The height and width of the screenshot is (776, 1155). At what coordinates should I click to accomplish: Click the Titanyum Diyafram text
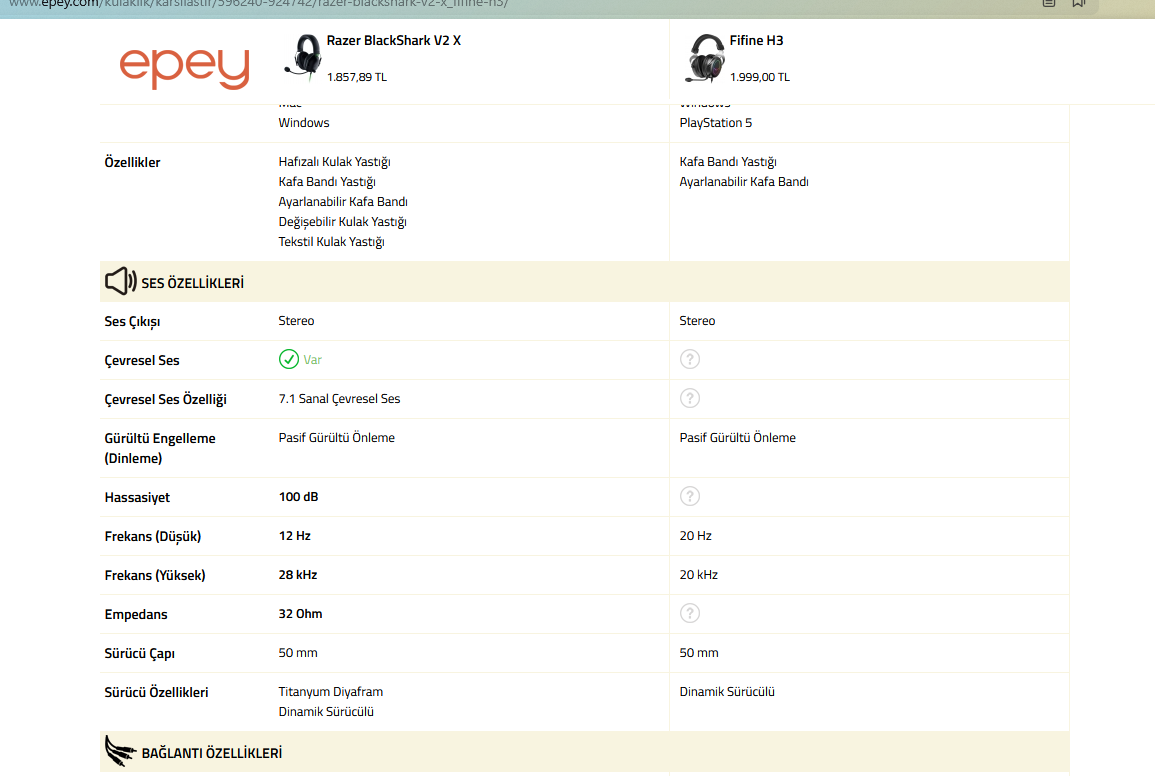(331, 692)
